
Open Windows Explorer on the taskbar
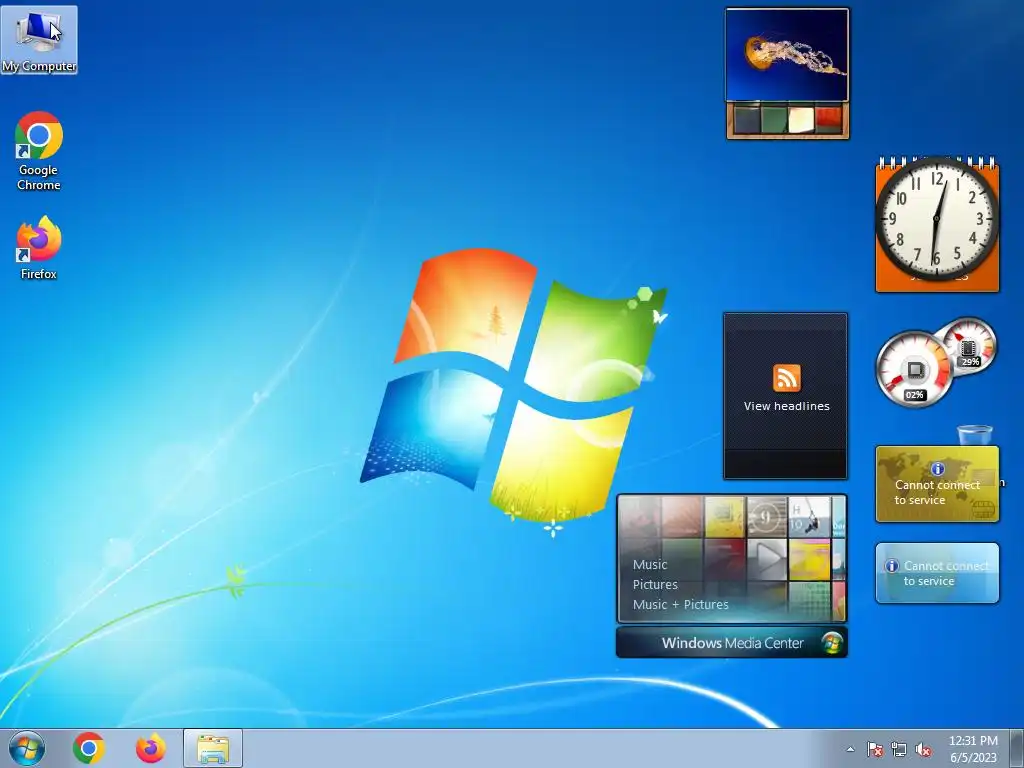tap(213, 748)
